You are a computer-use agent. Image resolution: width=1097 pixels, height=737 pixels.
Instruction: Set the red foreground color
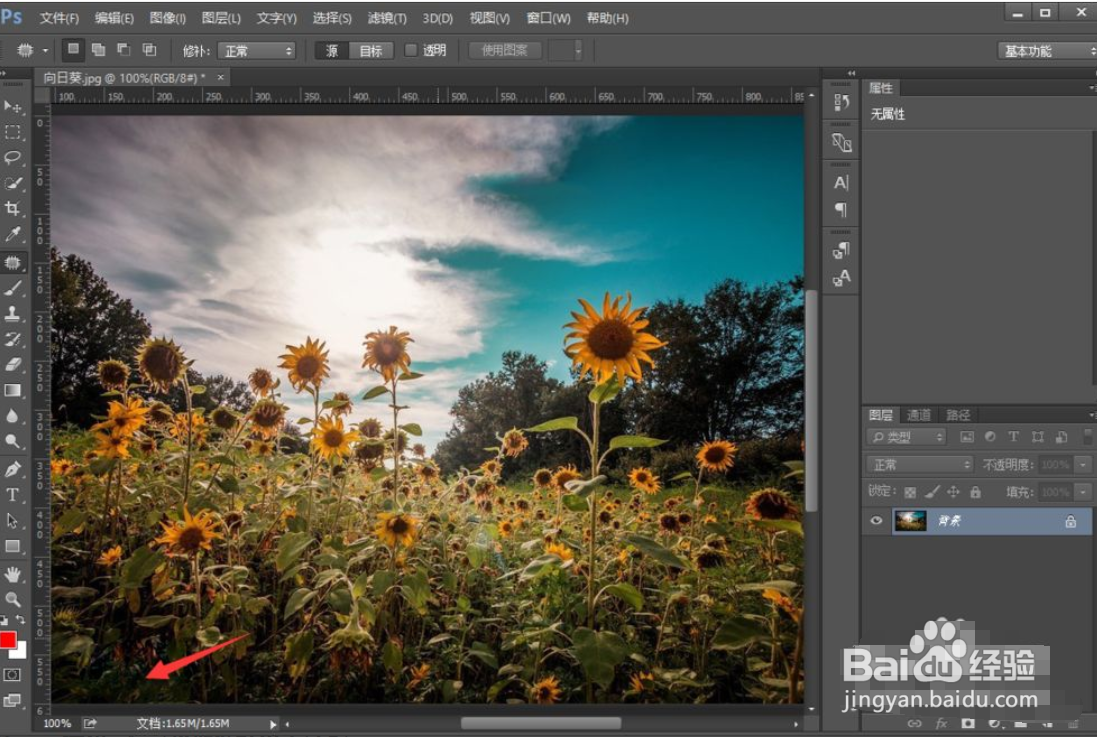pyautogui.click(x=8, y=640)
